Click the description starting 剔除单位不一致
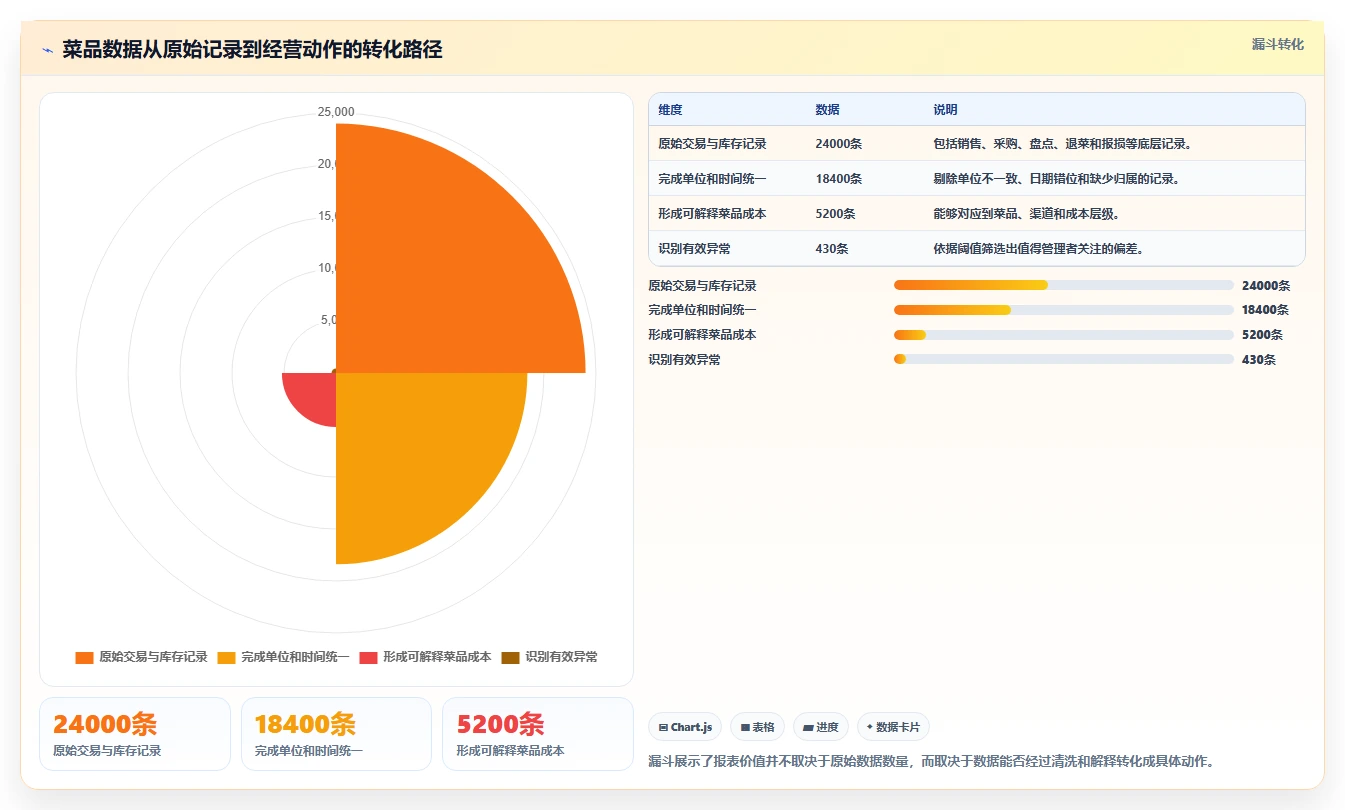The width and height of the screenshot is (1345, 810). point(1056,179)
